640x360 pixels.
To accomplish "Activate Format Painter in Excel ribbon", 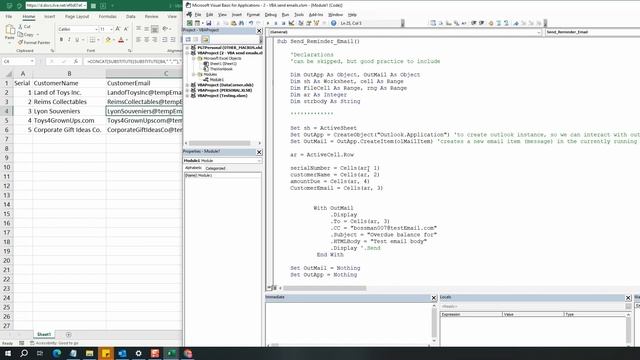I will click(x=34, y=42).
